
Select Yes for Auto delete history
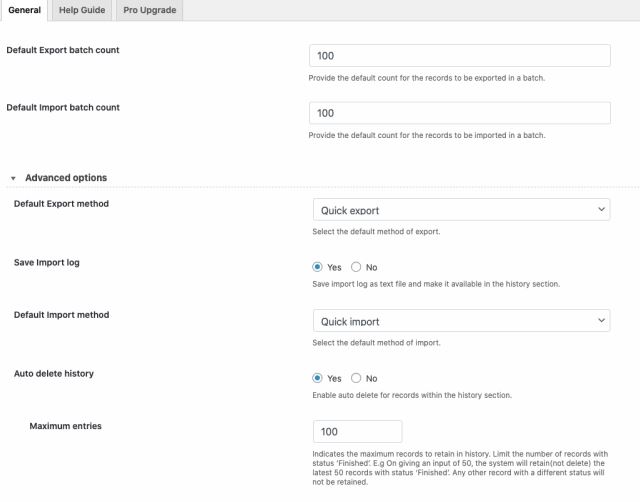(317, 378)
